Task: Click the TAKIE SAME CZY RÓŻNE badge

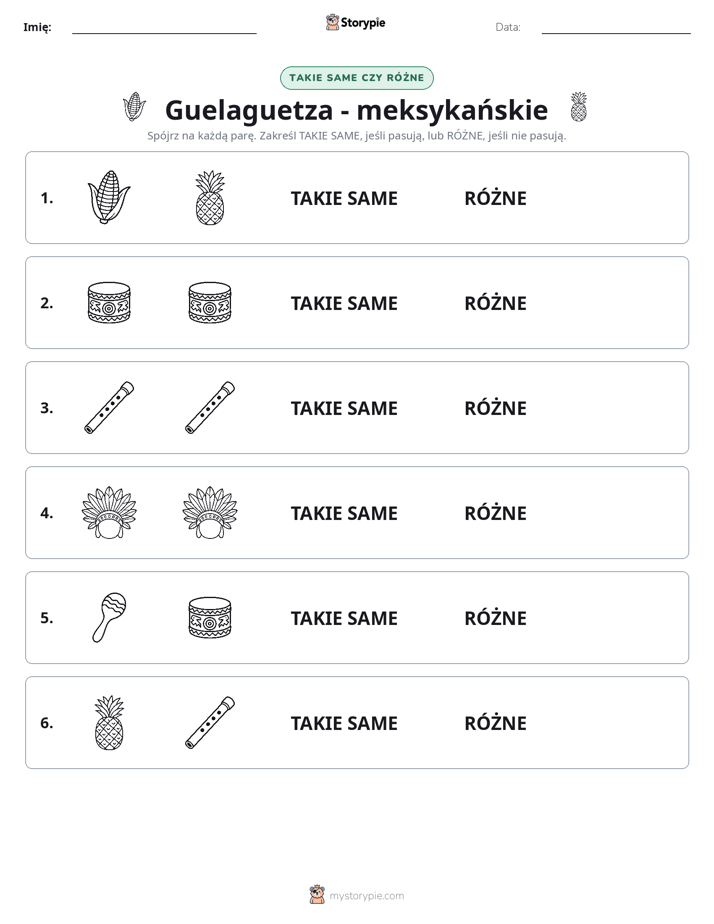Action: (x=356, y=78)
